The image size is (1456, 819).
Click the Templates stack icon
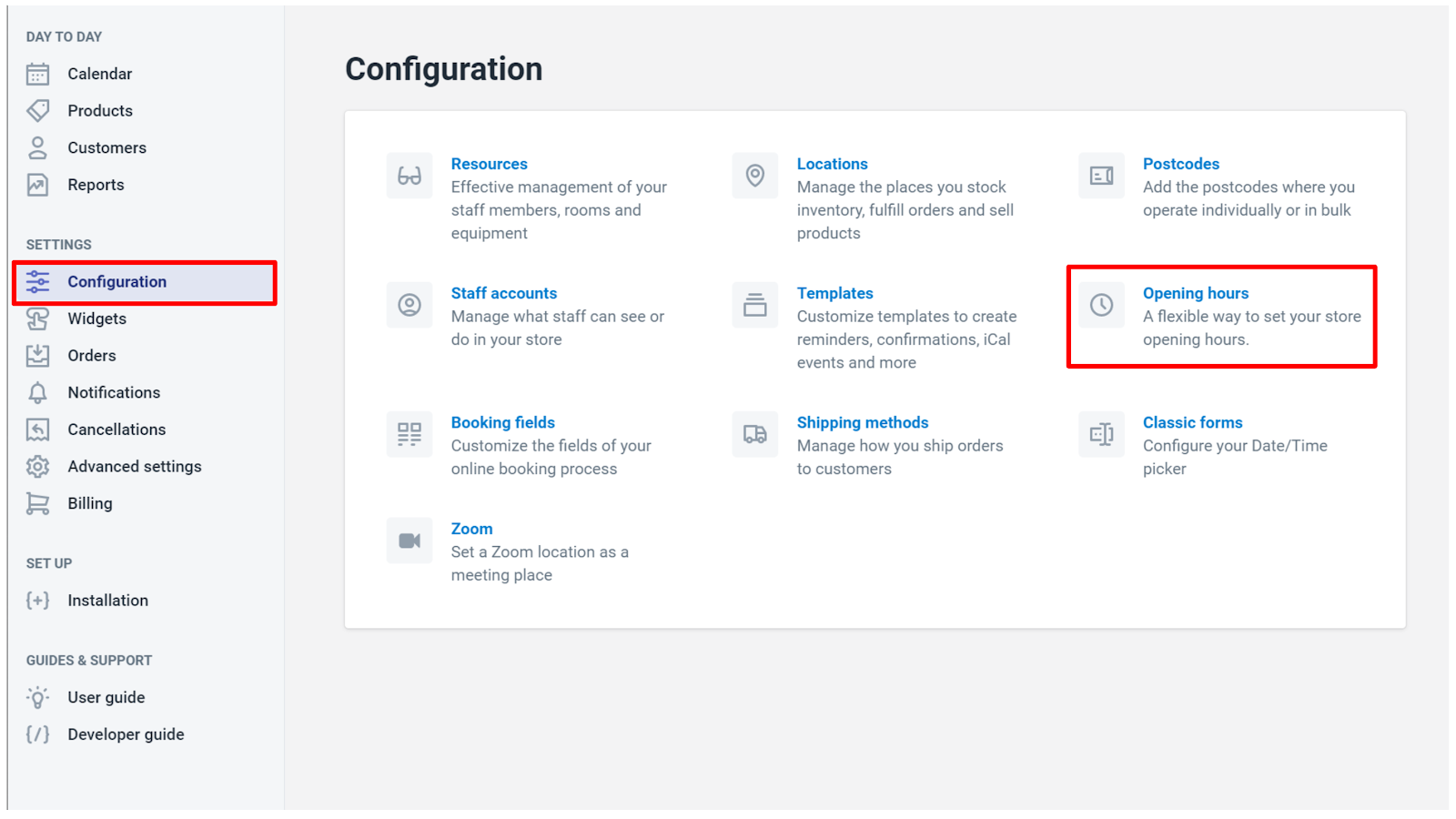coord(755,305)
